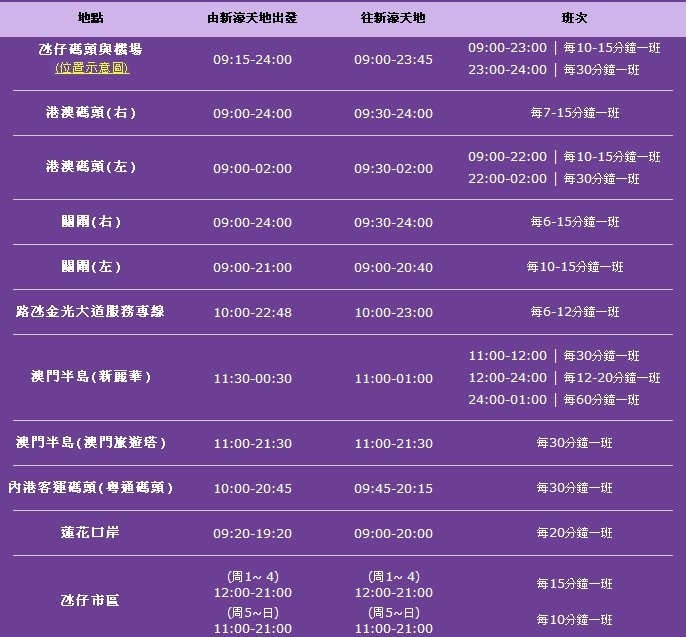Click the 班次 column header
The image size is (686, 637).
[x=574, y=18]
